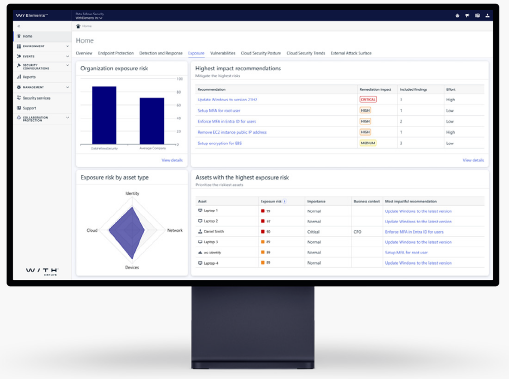Open Reports from sidebar chart icon
Screen dimensions: 509x379
click(x=19, y=77)
